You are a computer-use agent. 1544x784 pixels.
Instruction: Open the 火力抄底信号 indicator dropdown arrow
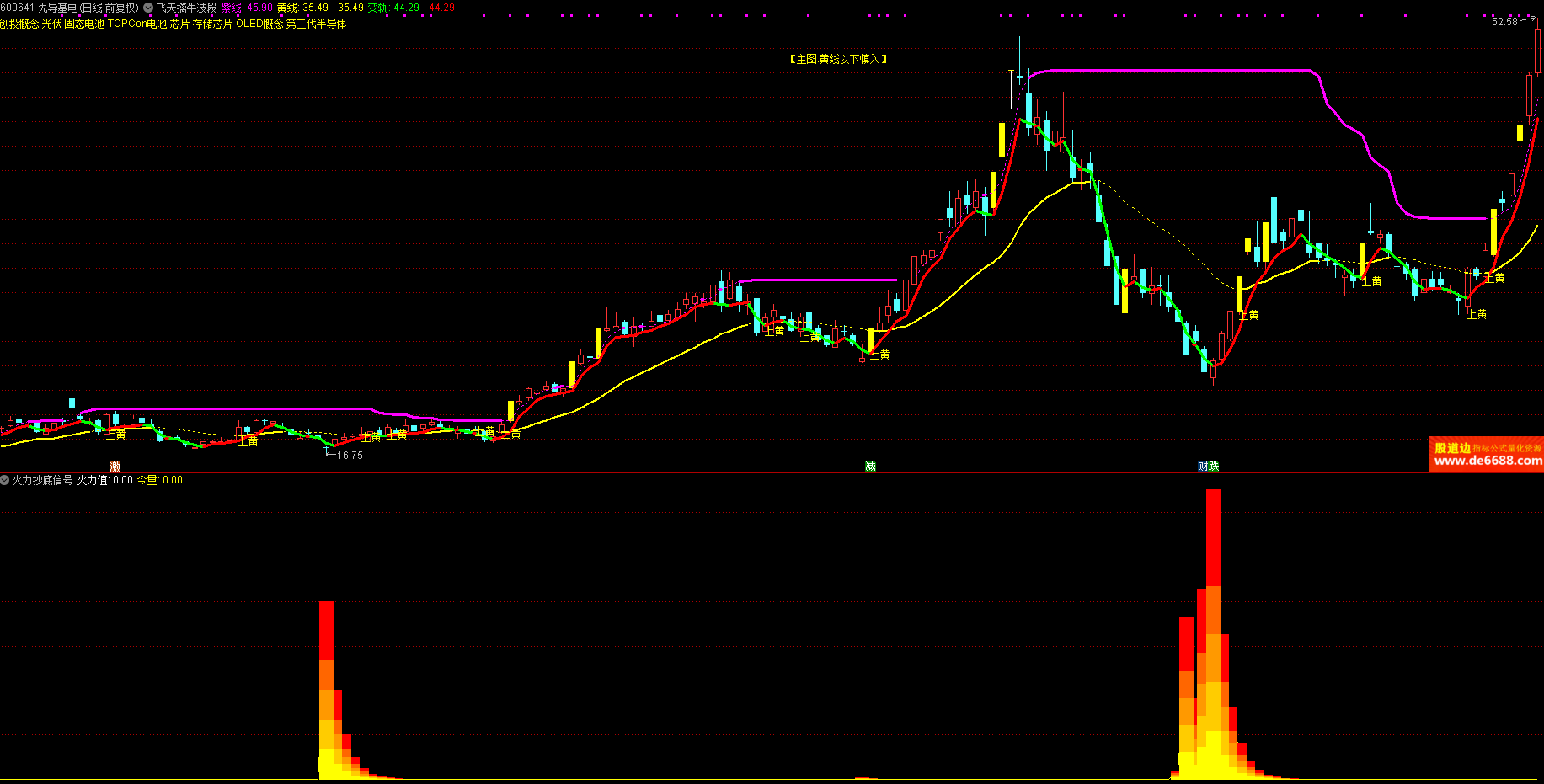(4, 480)
